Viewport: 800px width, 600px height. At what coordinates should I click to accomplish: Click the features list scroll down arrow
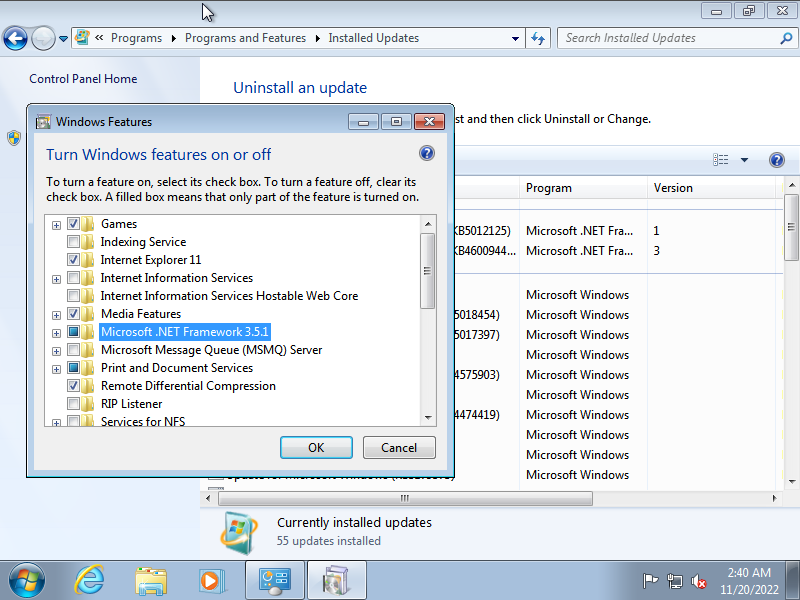pos(428,418)
